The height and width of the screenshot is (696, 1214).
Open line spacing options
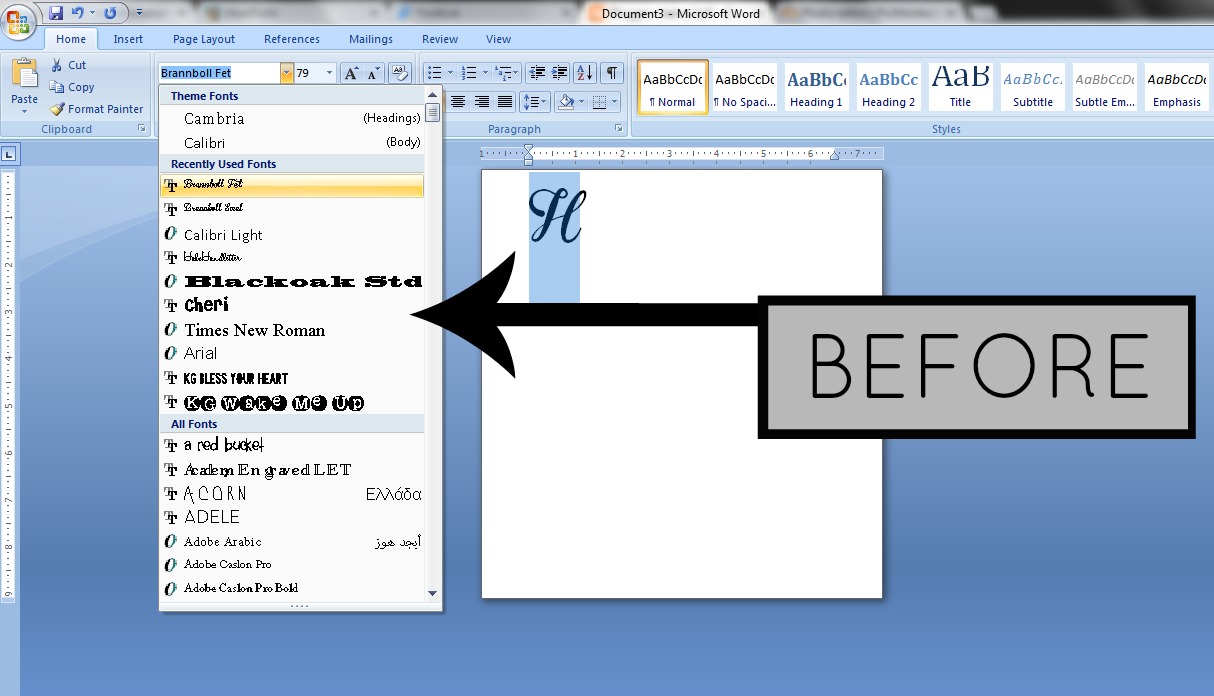pyautogui.click(x=535, y=102)
